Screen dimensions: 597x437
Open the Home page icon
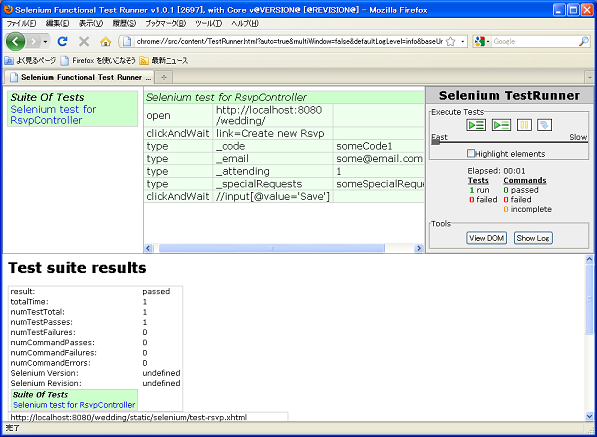(105, 41)
